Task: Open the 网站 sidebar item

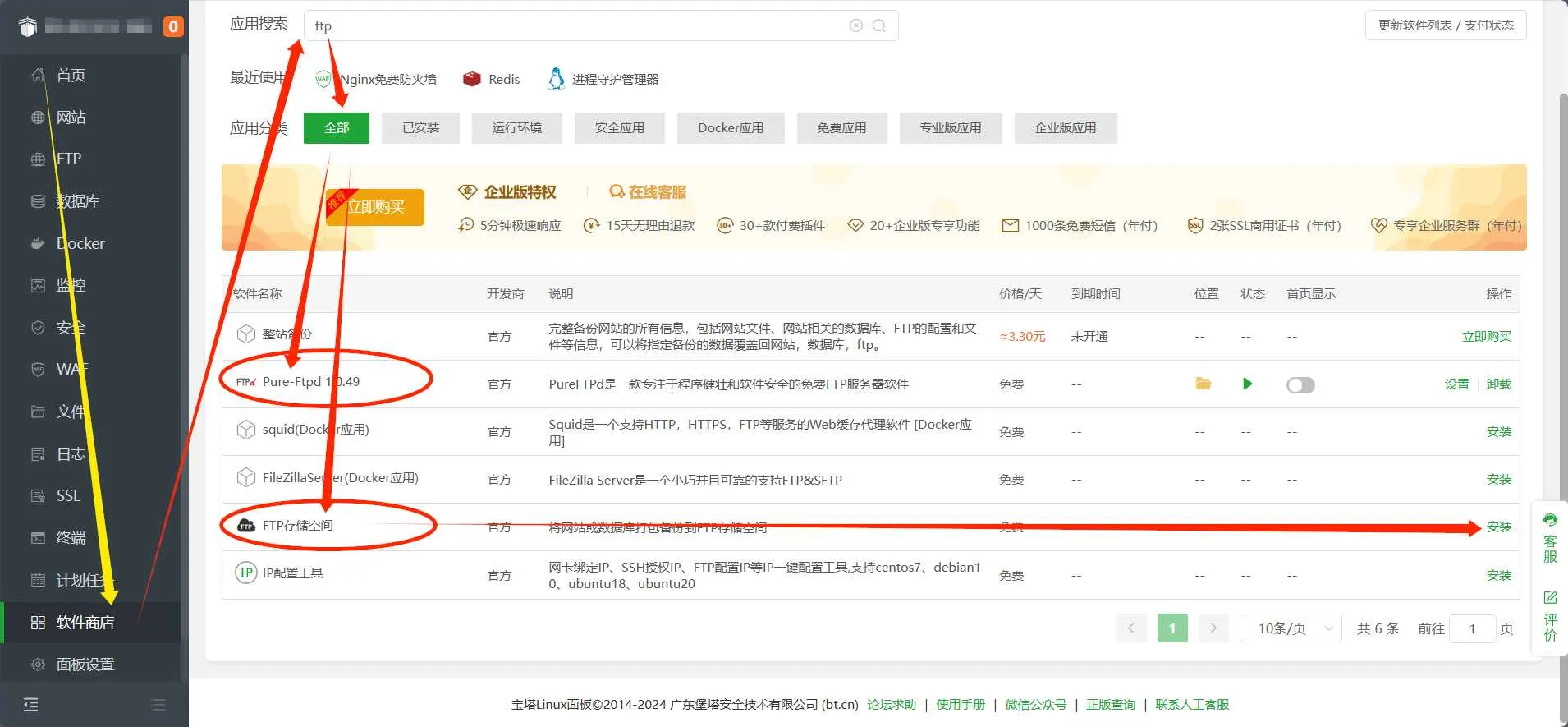Action: click(90, 117)
